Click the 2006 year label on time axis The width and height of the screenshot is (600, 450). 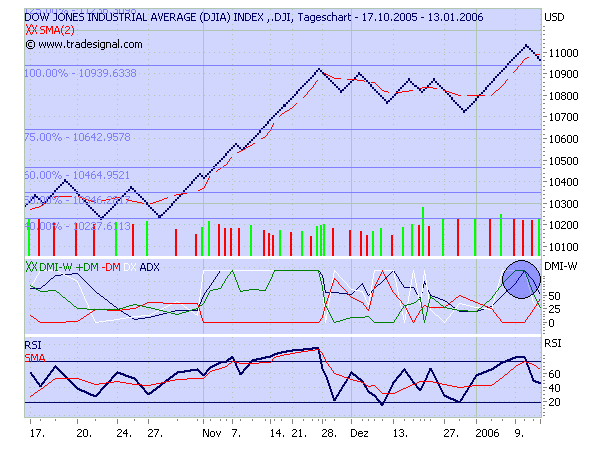[487, 433]
